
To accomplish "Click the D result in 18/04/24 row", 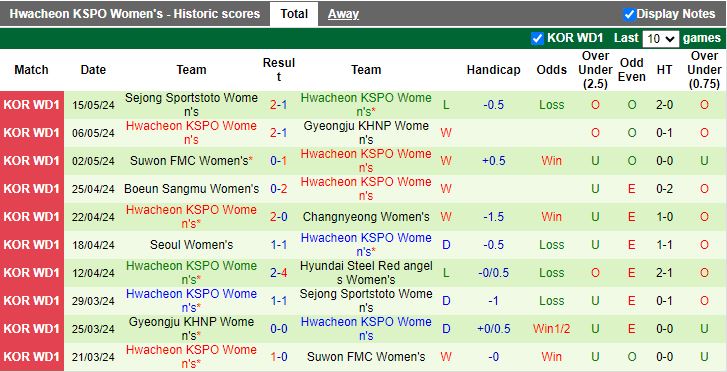I will click(x=446, y=245).
